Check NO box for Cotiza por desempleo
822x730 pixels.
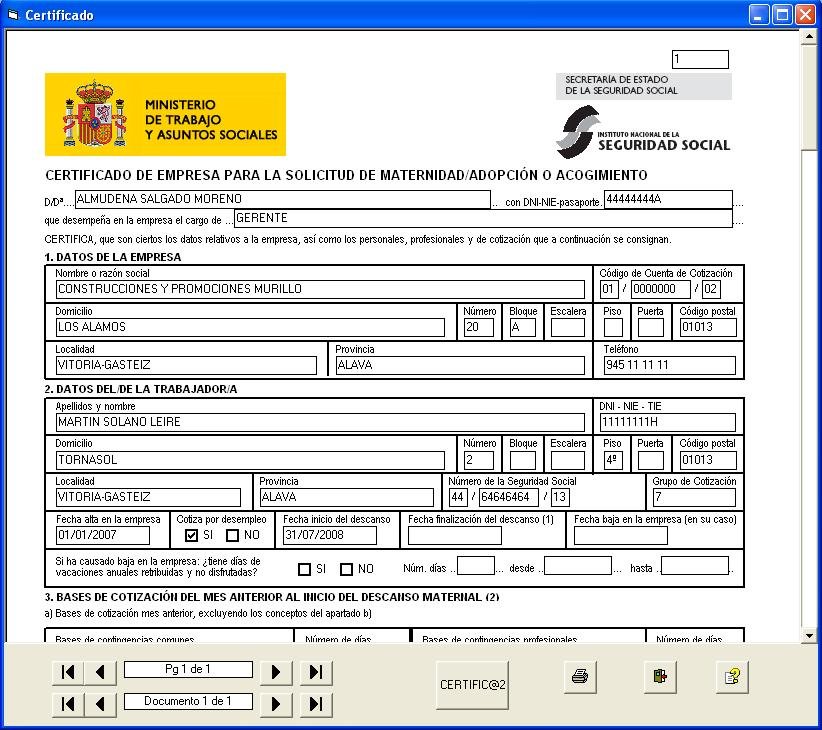point(233,536)
